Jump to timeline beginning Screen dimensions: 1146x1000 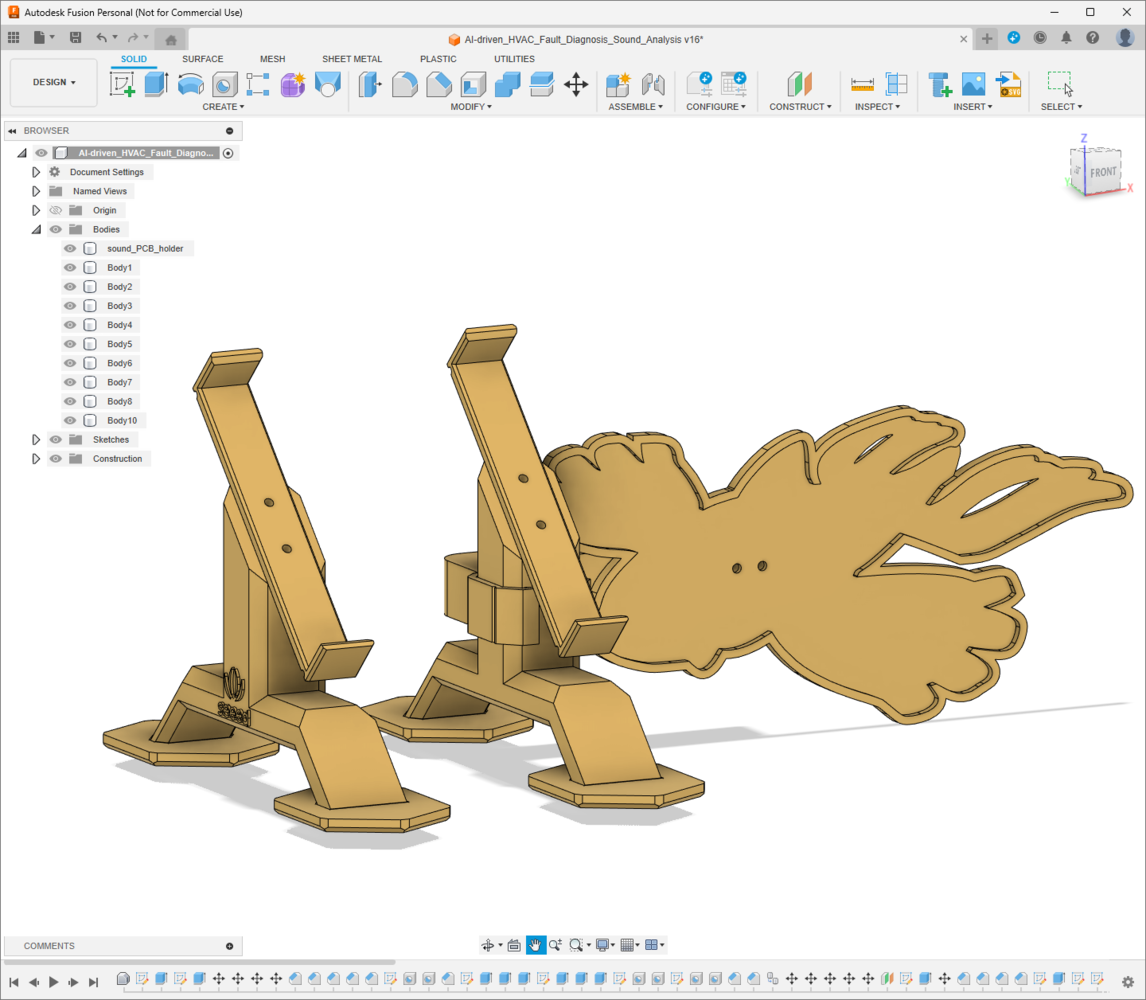pos(14,982)
